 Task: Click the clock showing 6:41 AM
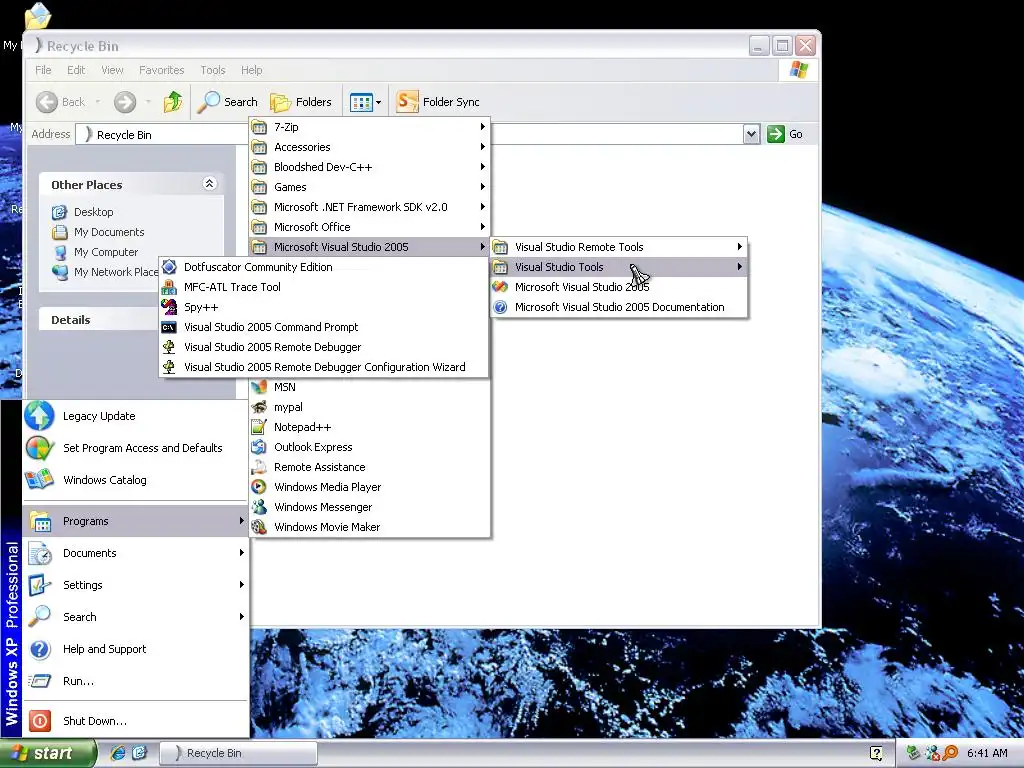click(987, 753)
